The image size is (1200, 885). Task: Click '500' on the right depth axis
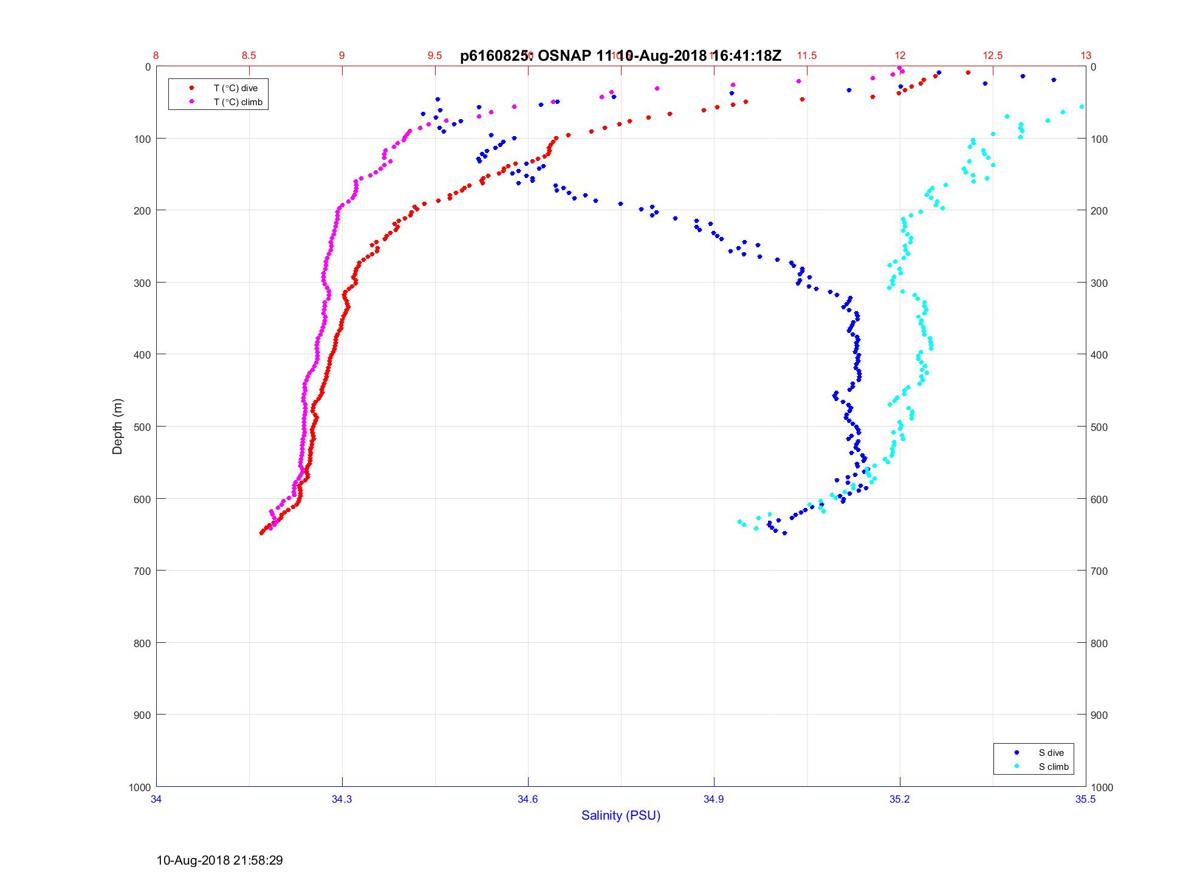click(x=1101, y=427)
